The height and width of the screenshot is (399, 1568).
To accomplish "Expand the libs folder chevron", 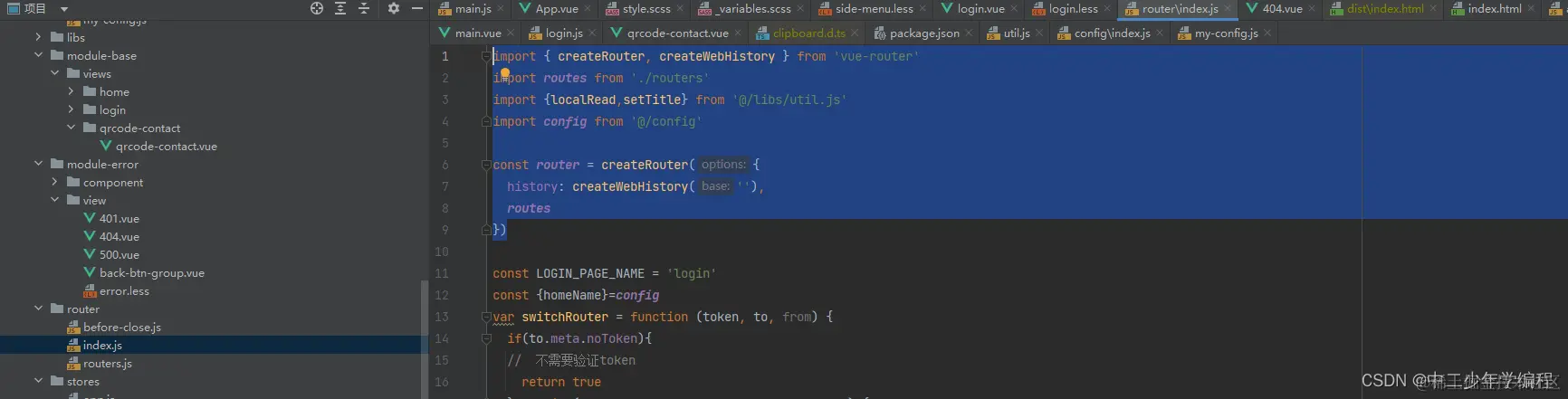I will (x=38, y=37).
